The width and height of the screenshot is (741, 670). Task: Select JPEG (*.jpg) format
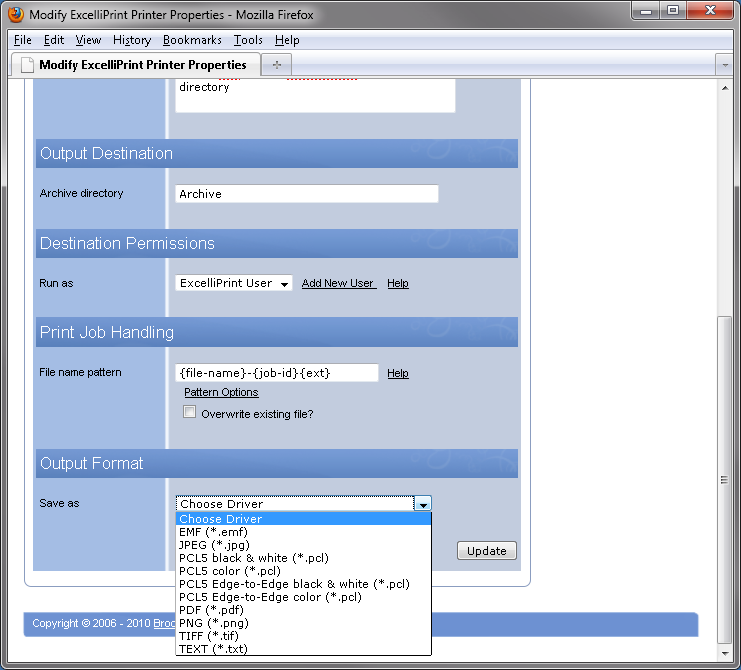click(x=303, y=545)
